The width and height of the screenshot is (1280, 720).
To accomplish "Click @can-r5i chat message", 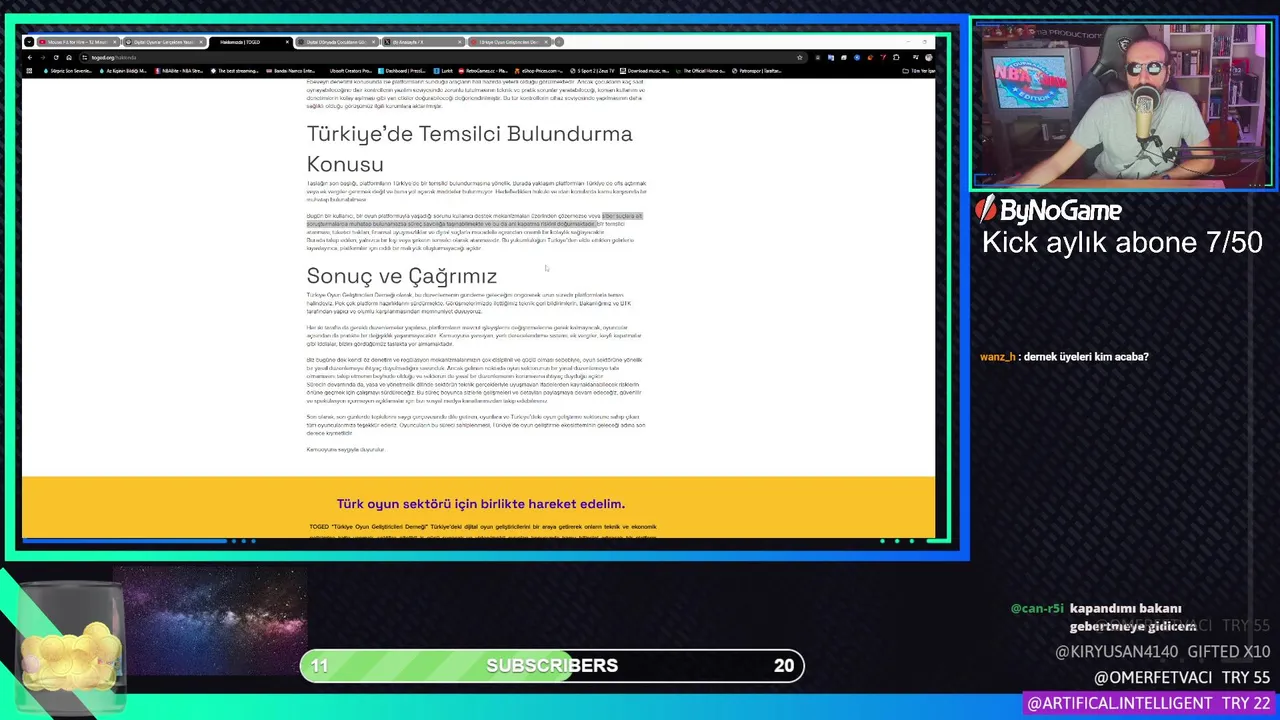I will pyautogui.click(x=1103, y=617).
